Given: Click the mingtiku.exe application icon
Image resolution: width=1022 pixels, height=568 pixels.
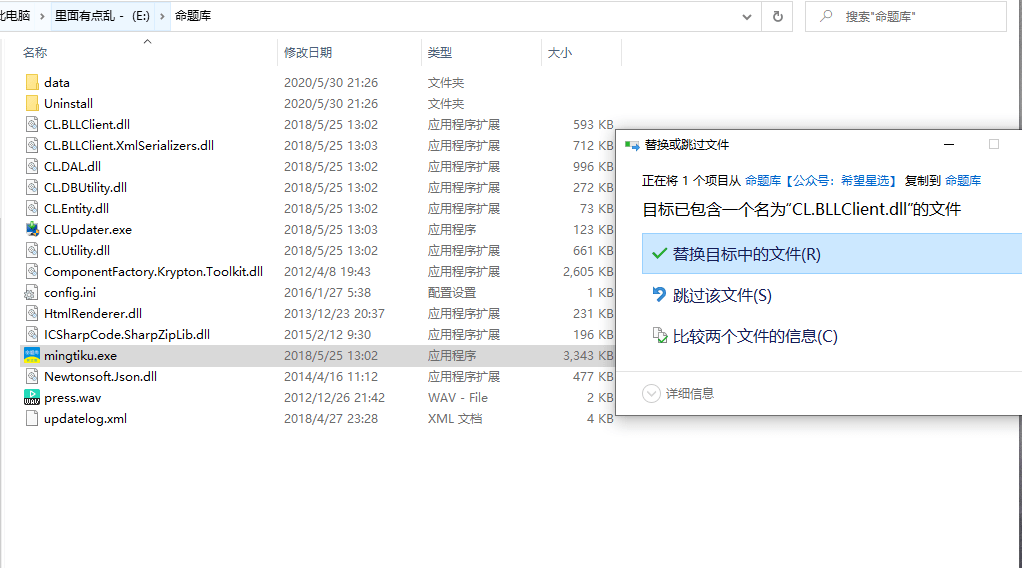Looking at the screenshot, I should 32,355.
